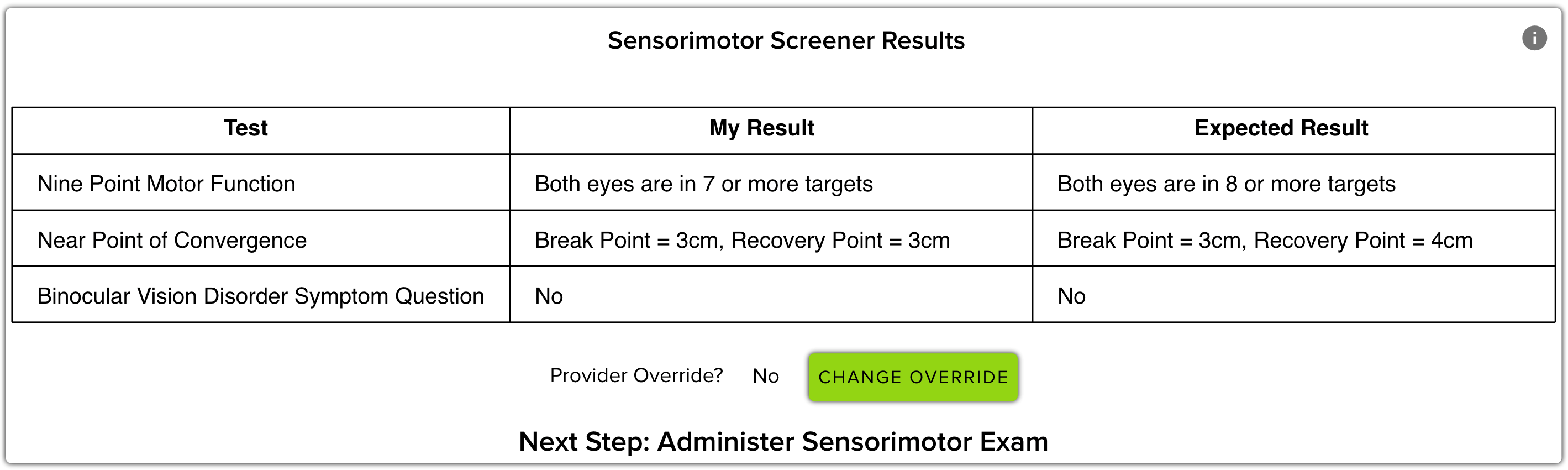Viewport: 1568px width, 470px height.
Task: Click the Sensorimotor Screener Results title
Action: [786, 41]
